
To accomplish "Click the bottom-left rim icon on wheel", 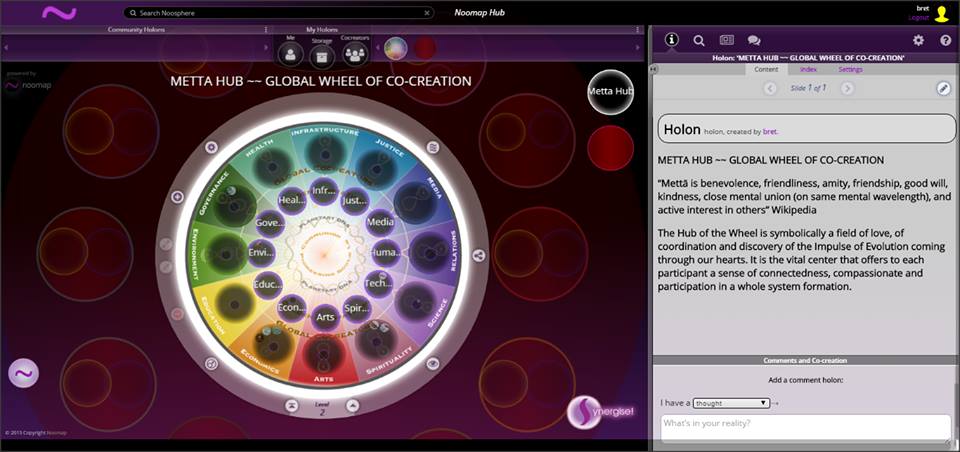I will (211, 363).
